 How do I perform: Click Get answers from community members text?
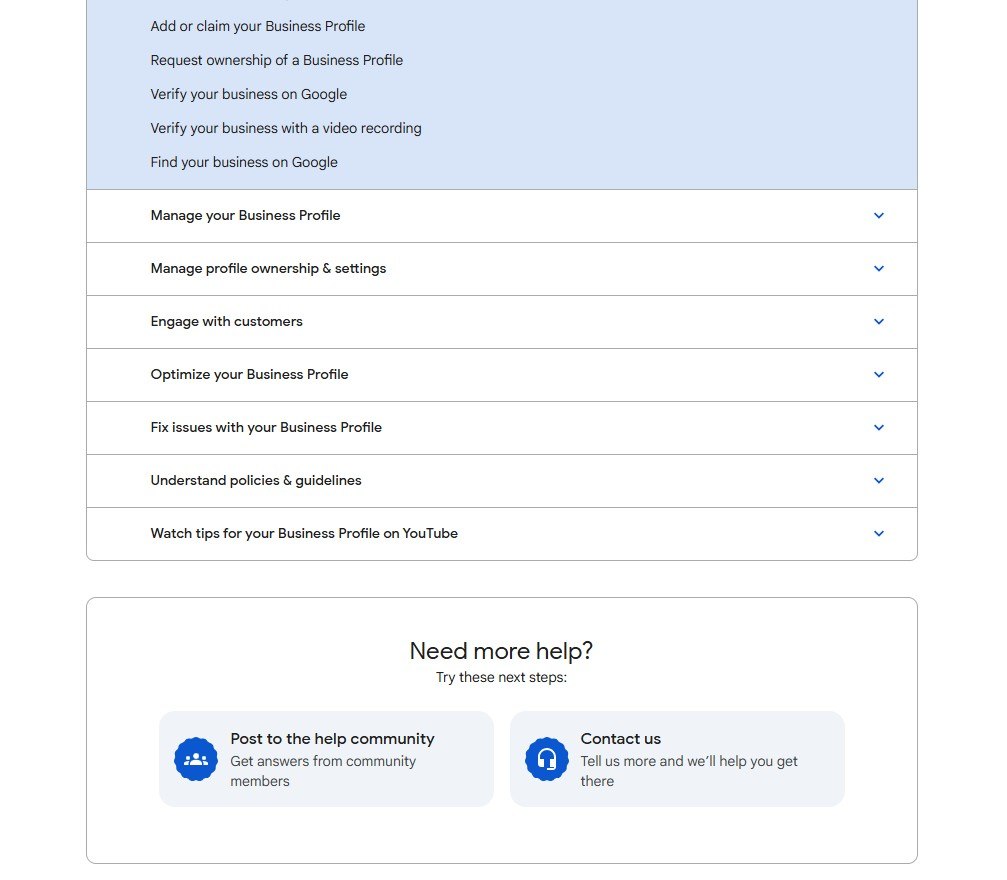click(x=323, y=771)
